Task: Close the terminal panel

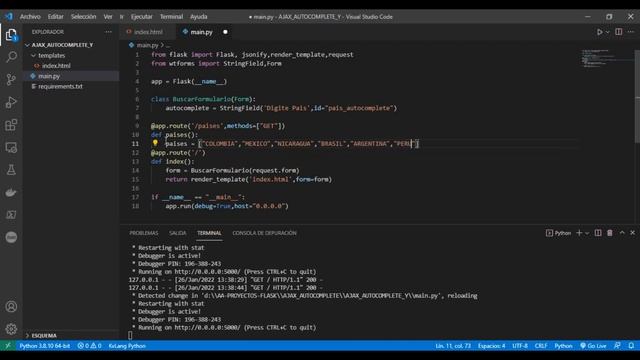Action: [633, 233]
